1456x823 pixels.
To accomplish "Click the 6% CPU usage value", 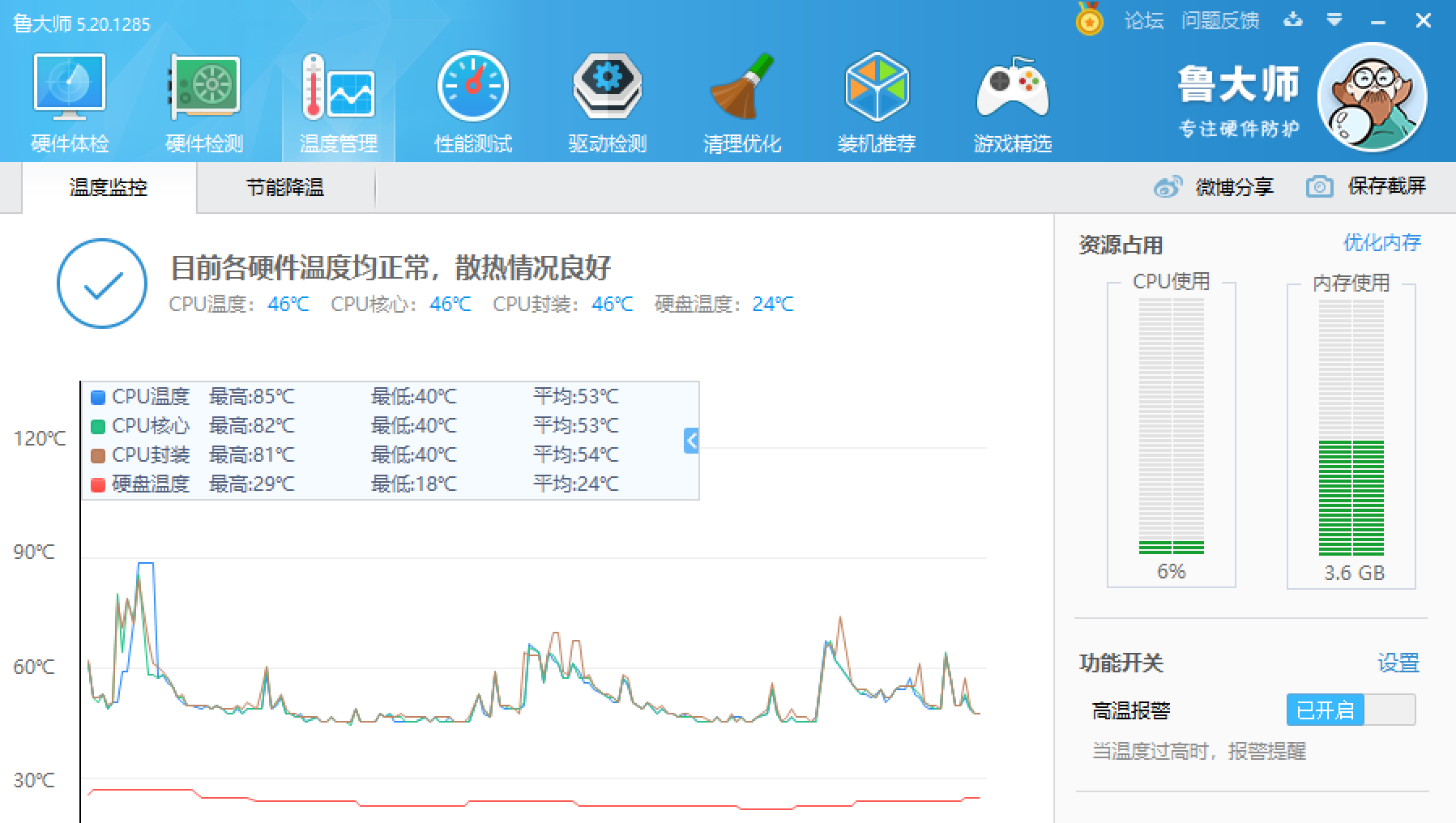I will [x=1172, y=571].
